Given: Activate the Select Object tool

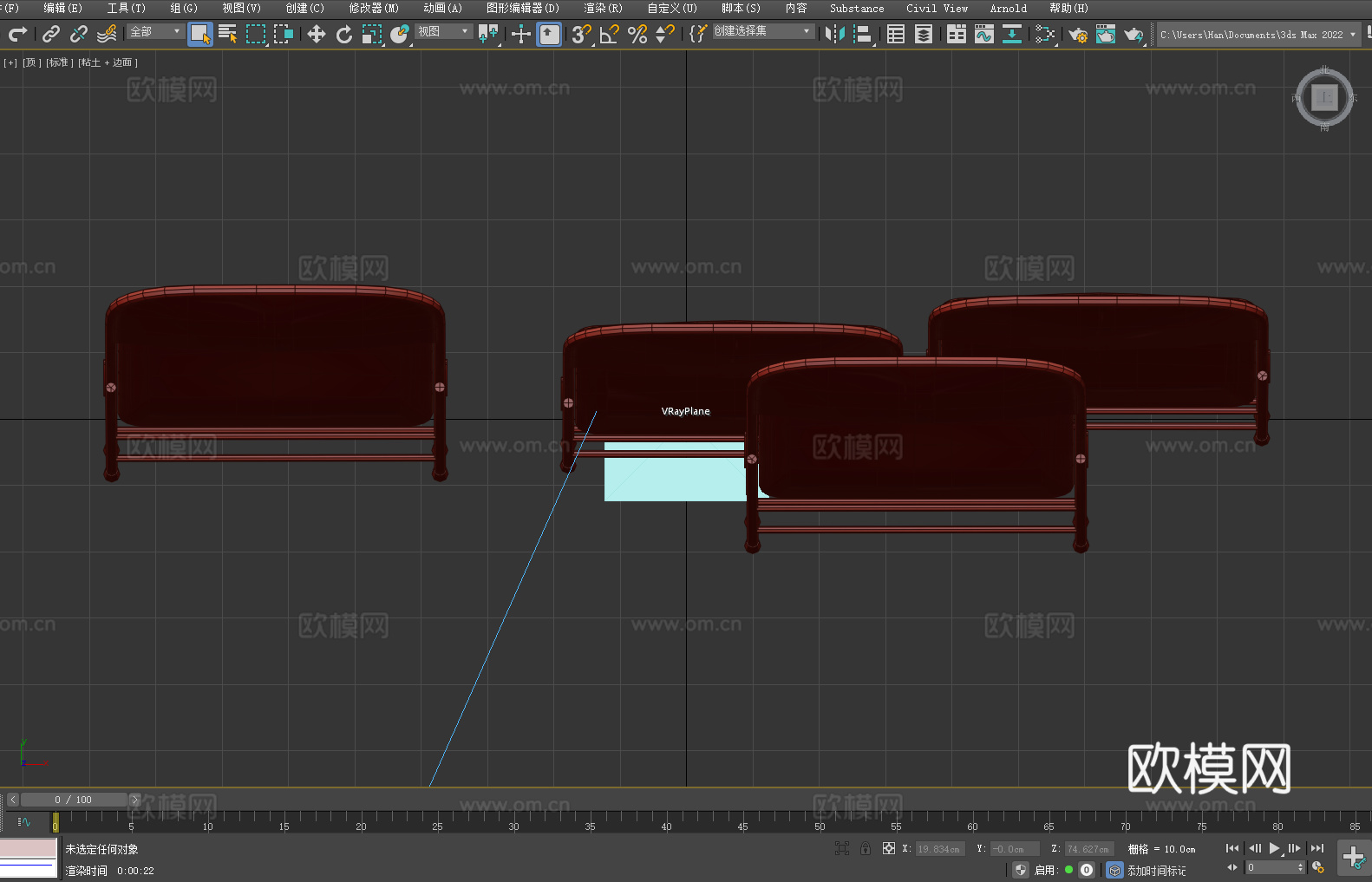Looking at the screenshot, I should coord(200,34).
